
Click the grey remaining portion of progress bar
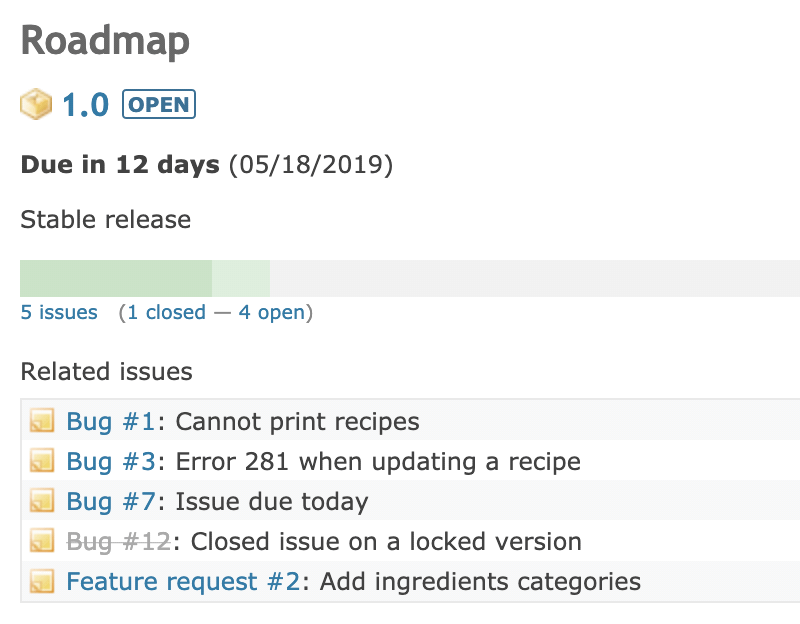[x=535, y=279]
